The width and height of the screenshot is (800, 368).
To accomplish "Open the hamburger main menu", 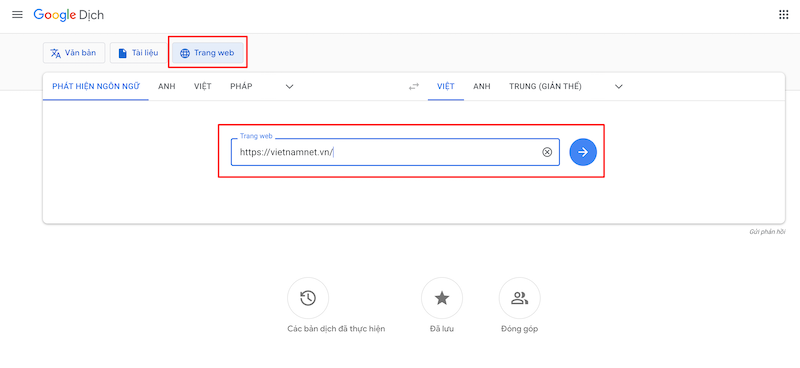I will [17, 15].
